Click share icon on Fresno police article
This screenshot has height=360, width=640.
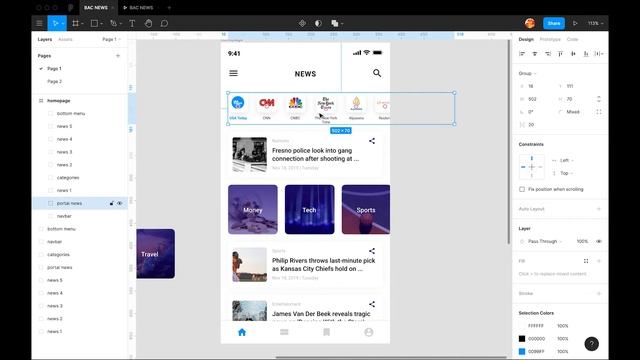[x=372, y=141]
